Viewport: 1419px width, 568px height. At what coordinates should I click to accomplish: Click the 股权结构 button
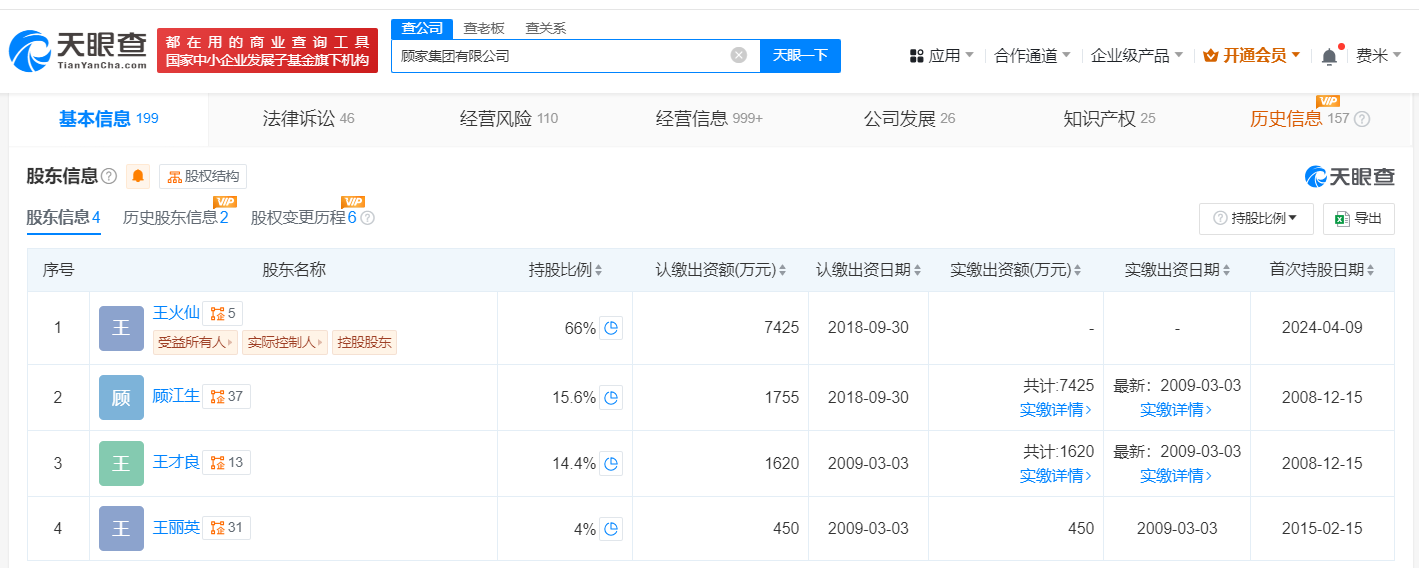[x=203, y=177]
